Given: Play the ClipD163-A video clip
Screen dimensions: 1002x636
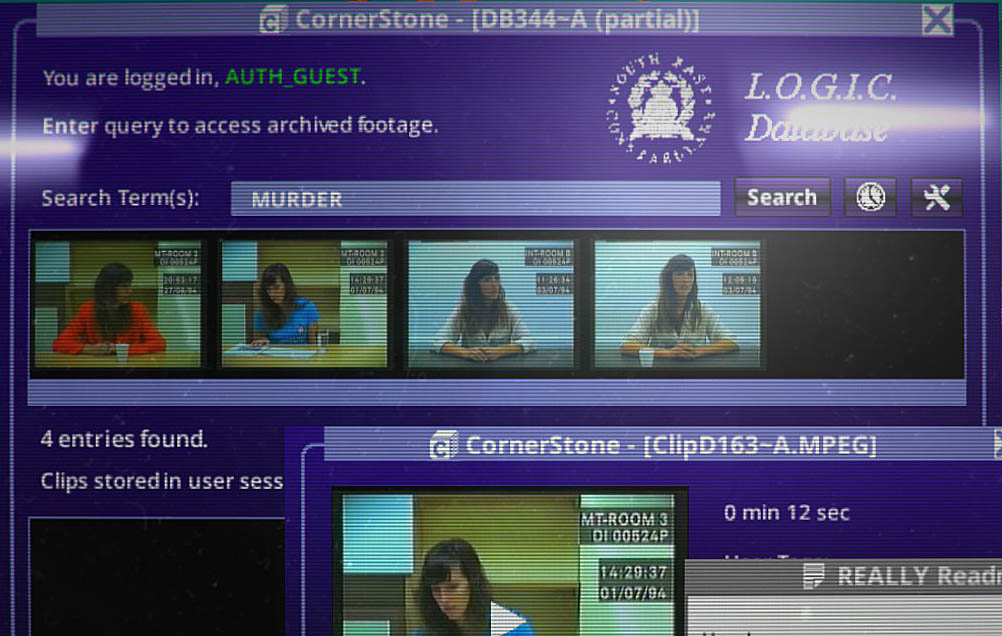Looking at the screenshot, I should [509, 619].
